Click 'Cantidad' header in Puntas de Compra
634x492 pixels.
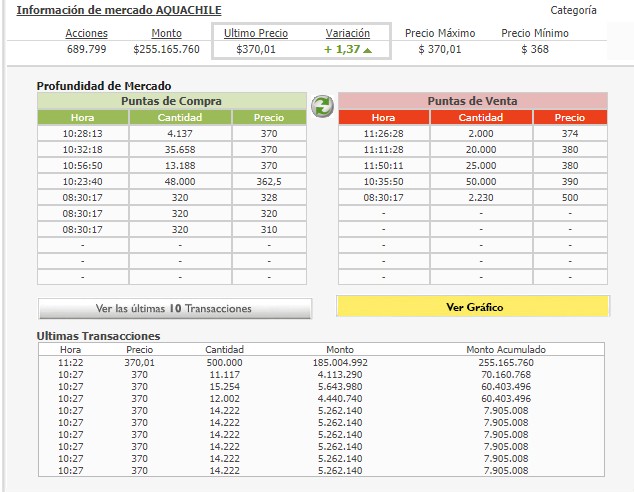(x=180, y=118)
